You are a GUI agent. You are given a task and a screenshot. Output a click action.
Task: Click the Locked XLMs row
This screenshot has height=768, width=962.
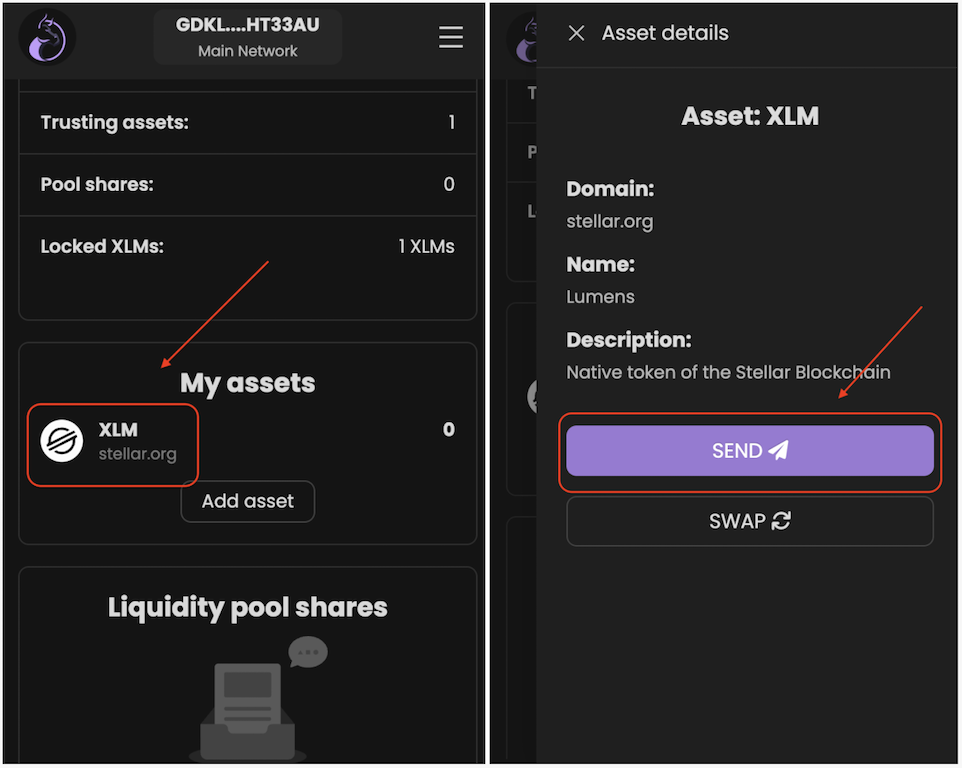(x=247, y=247)
